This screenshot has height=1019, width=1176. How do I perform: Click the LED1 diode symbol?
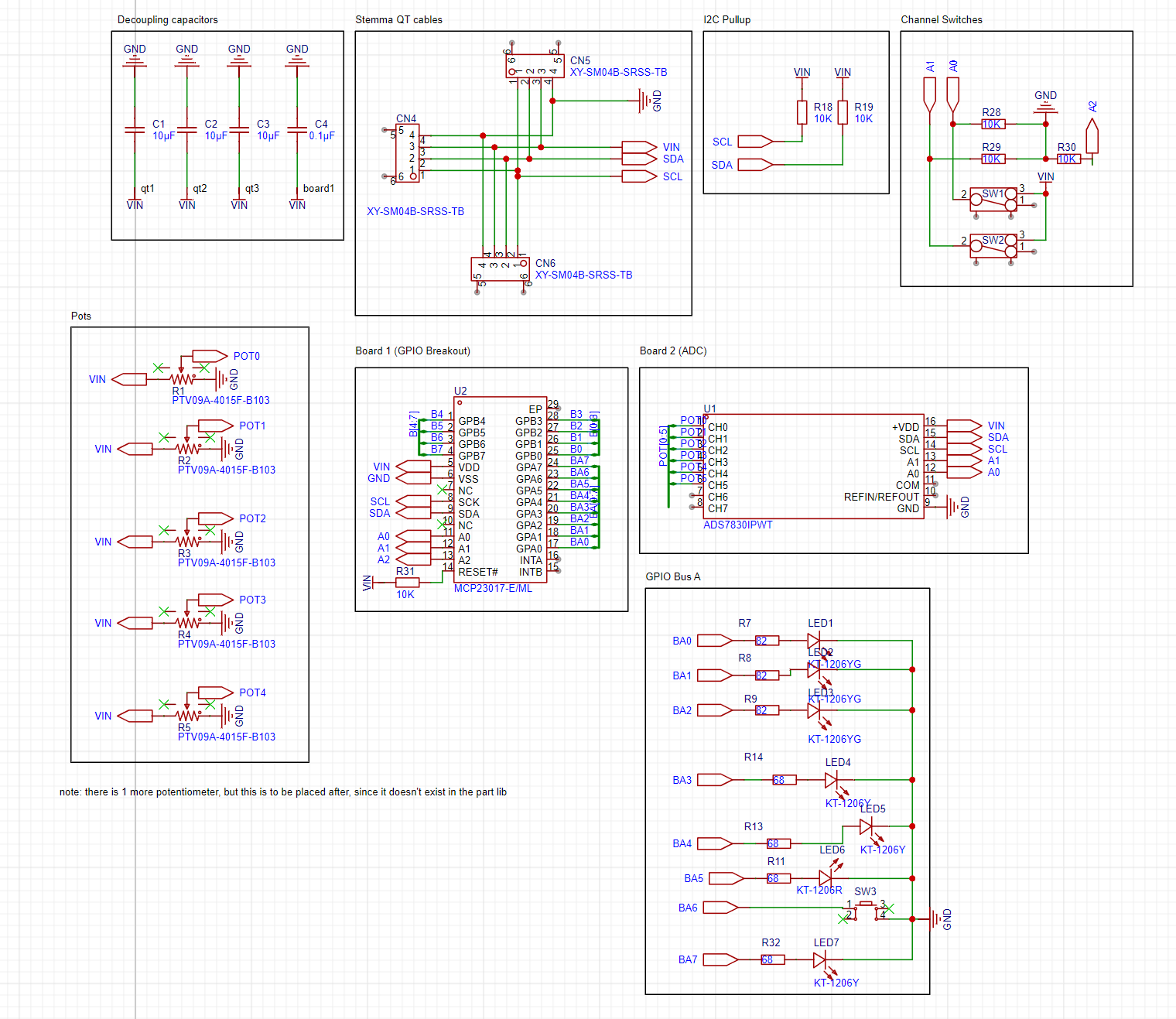[814, 641]
